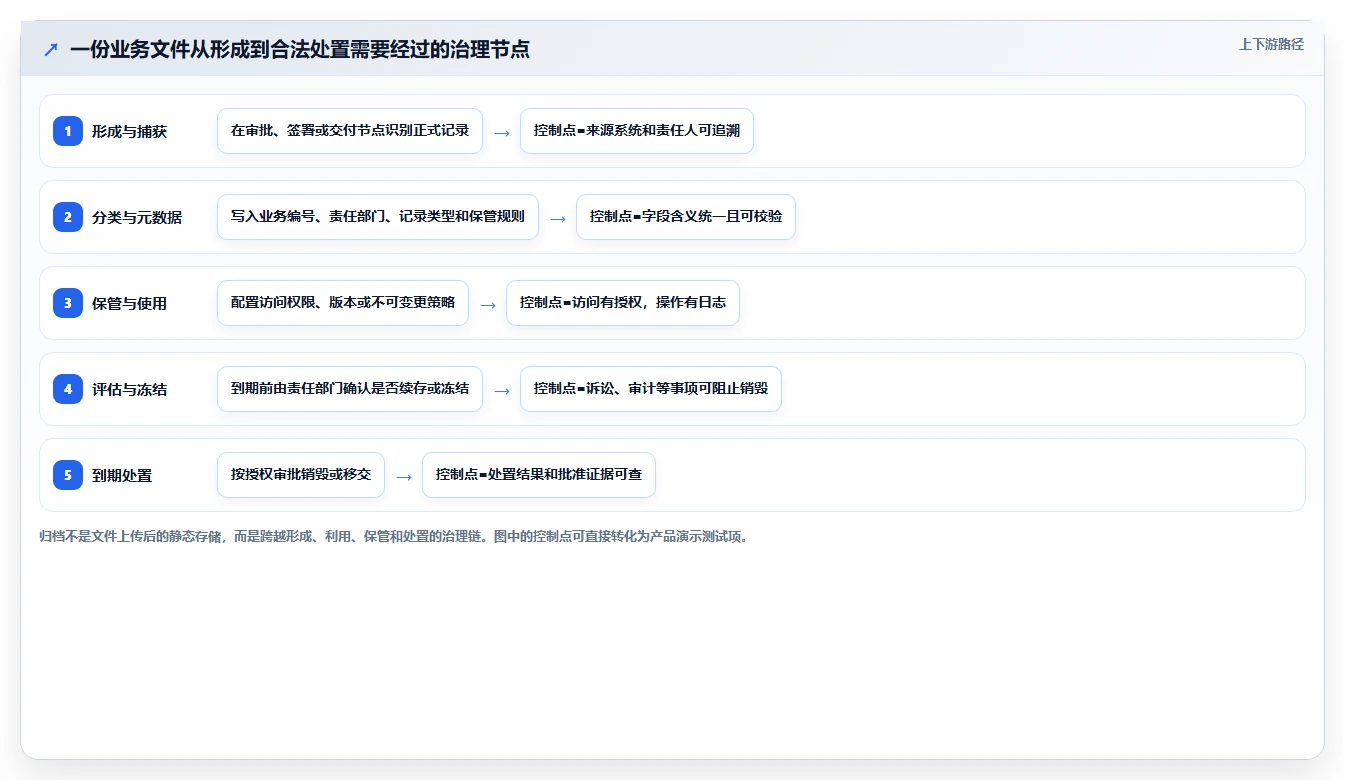Viewport: 1345px width, 780px height.
Task: Click the footnote starting 归档不是文件上传后的静态存储
Action: pos(394,536)
